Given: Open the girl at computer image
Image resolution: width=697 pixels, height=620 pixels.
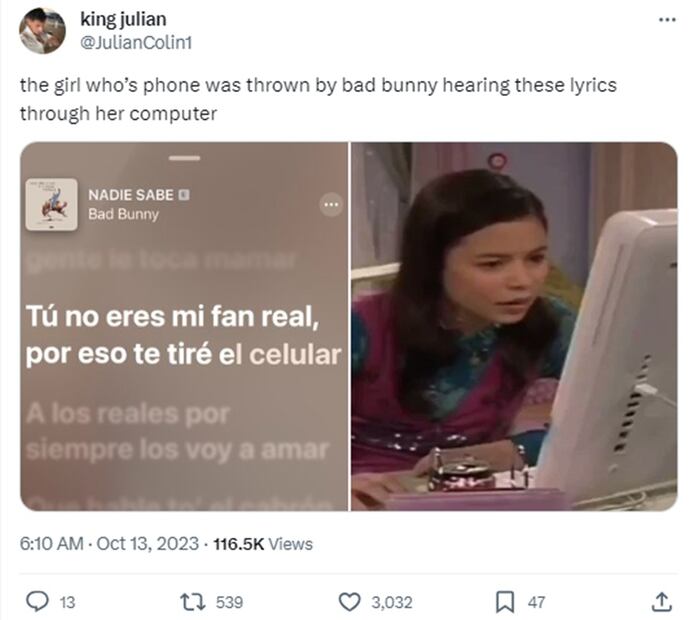Looking at the screenshot, I should 514,327.
